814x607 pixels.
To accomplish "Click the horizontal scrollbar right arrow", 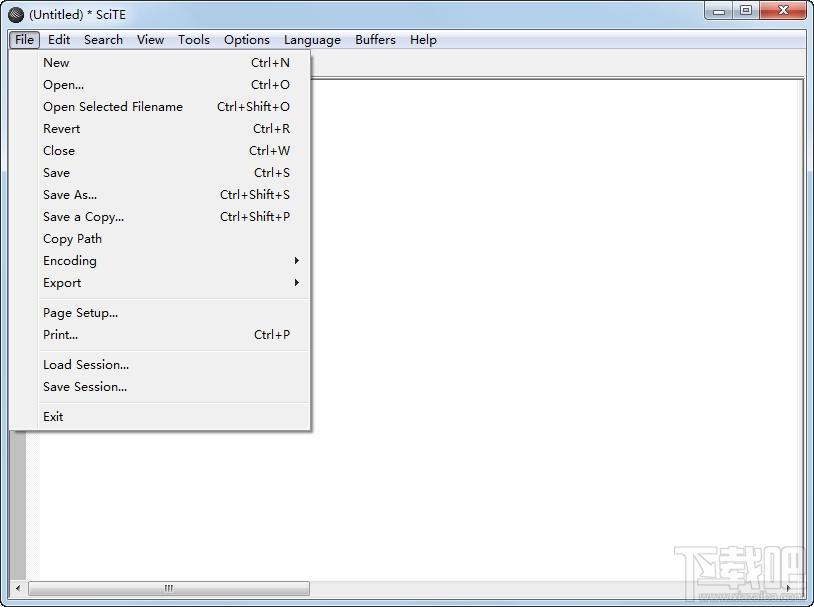I will [788, 588].
